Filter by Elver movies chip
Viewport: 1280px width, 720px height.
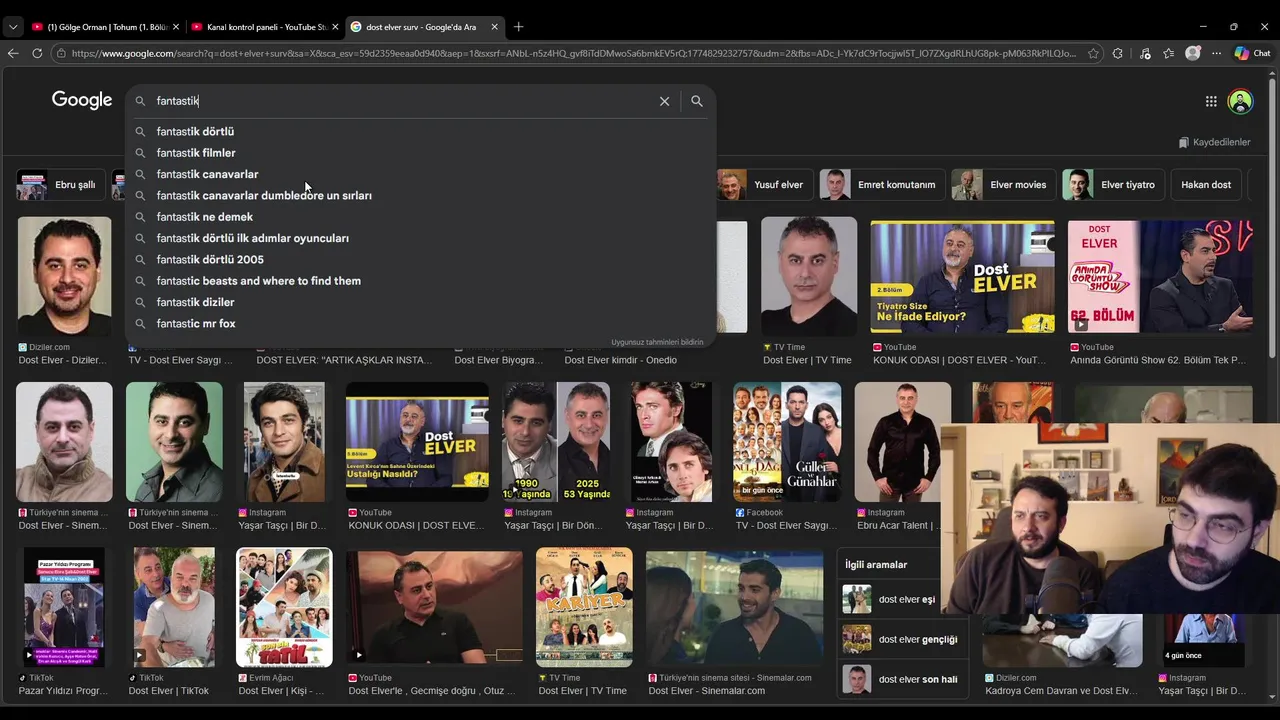1003,185
